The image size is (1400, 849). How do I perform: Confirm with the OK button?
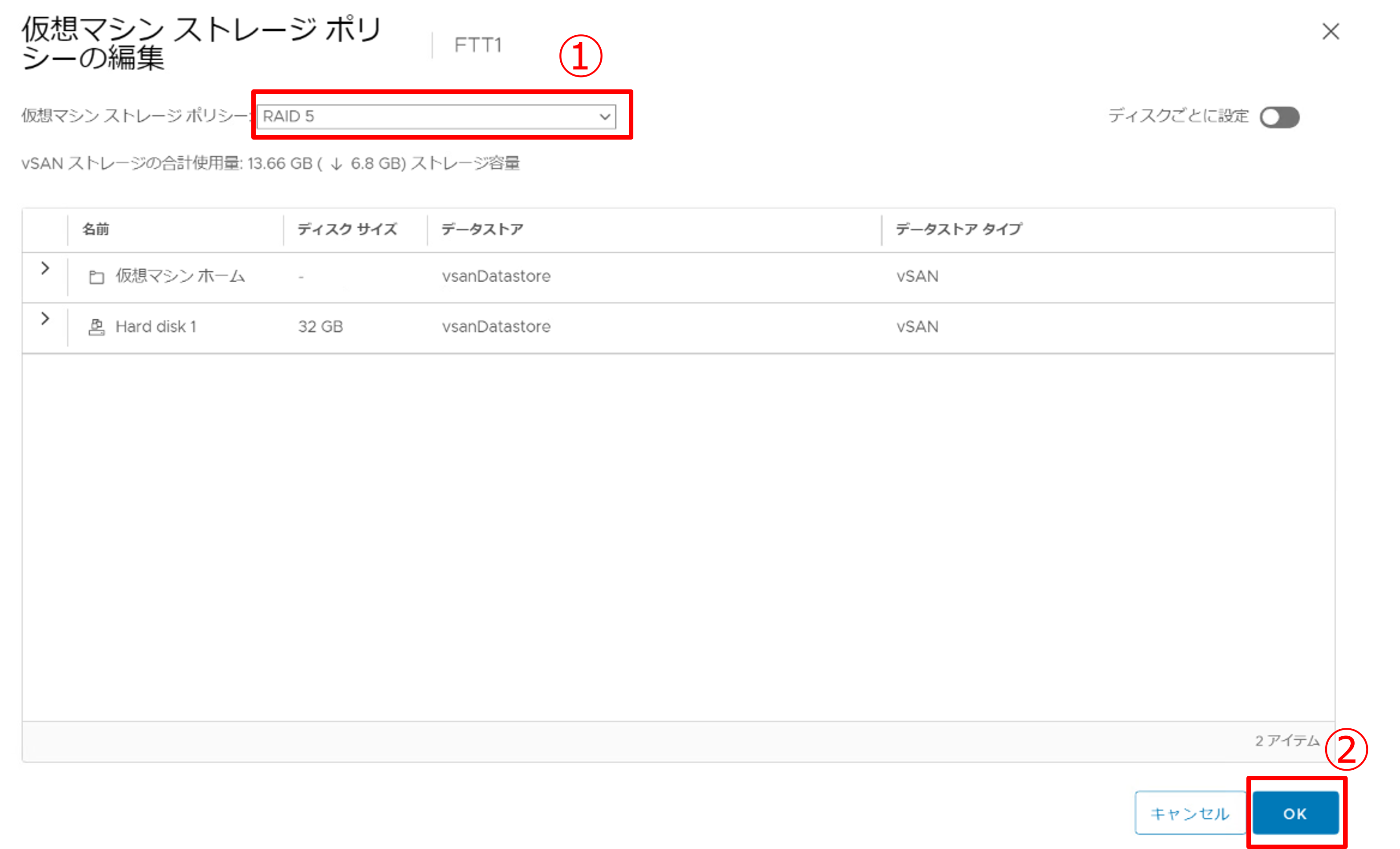(1295, 812)
